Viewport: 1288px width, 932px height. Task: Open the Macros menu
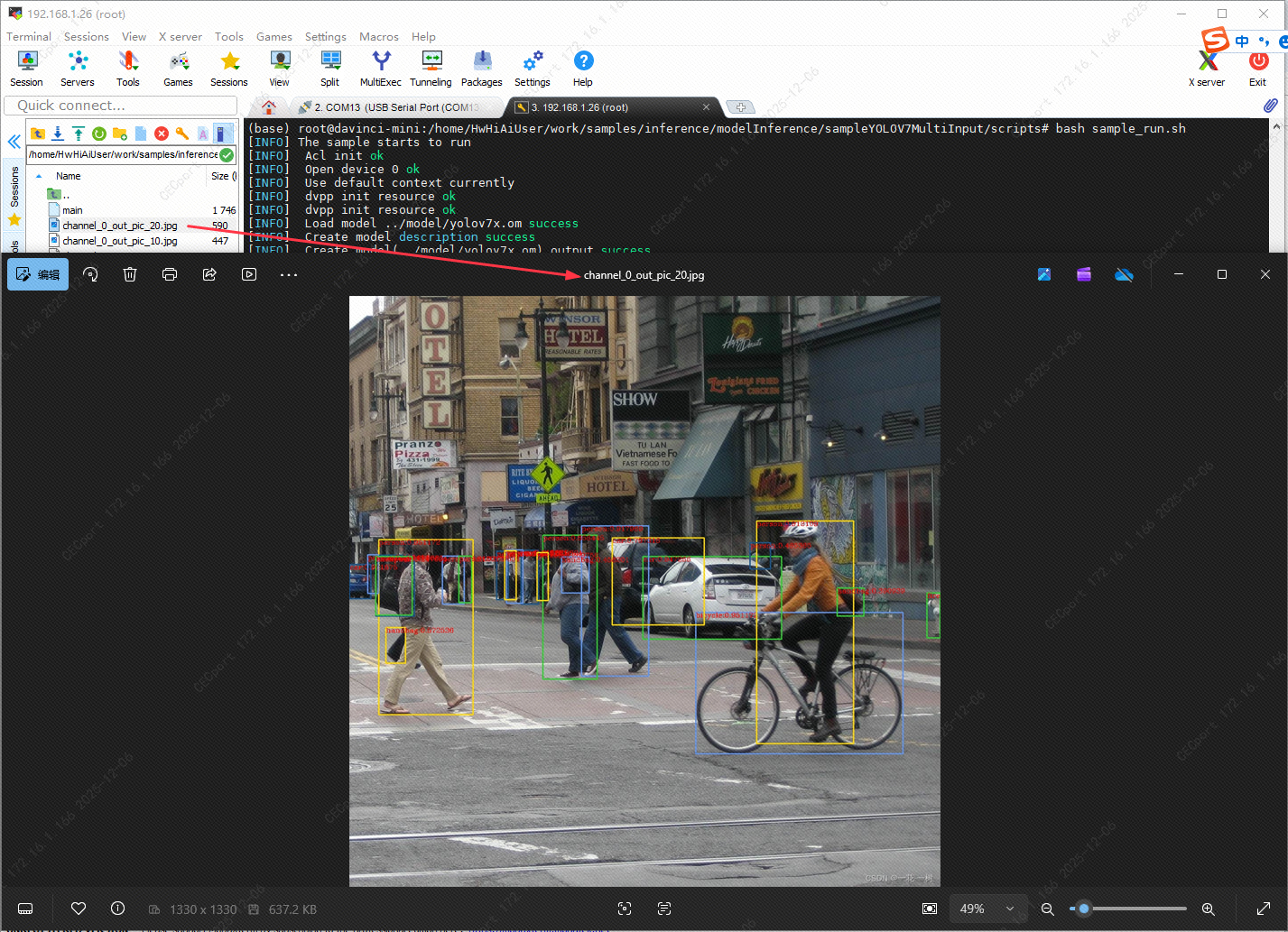[379, 37]
